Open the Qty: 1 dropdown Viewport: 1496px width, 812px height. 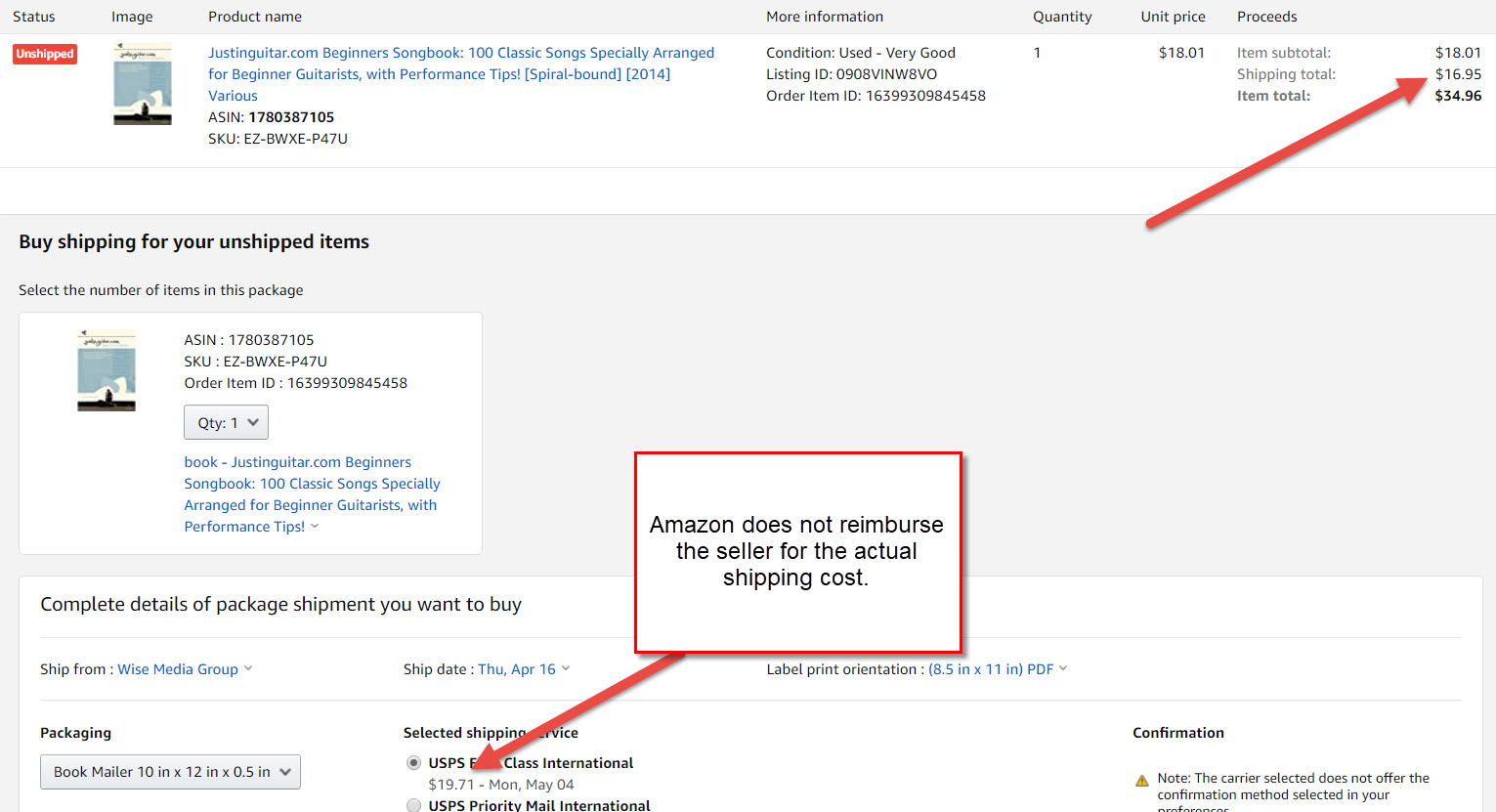pyautogui.click(x=226, y=423)
